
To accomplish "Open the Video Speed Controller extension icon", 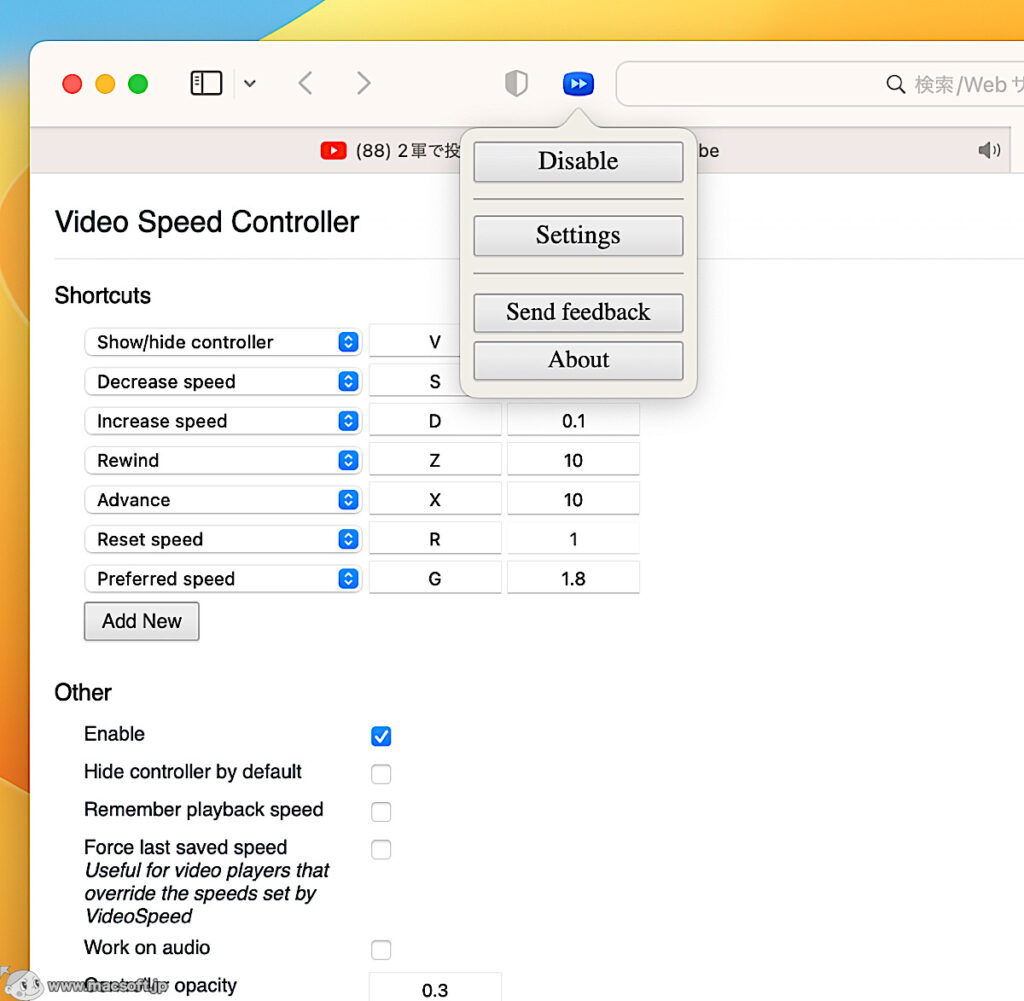I will click(578, 83).
